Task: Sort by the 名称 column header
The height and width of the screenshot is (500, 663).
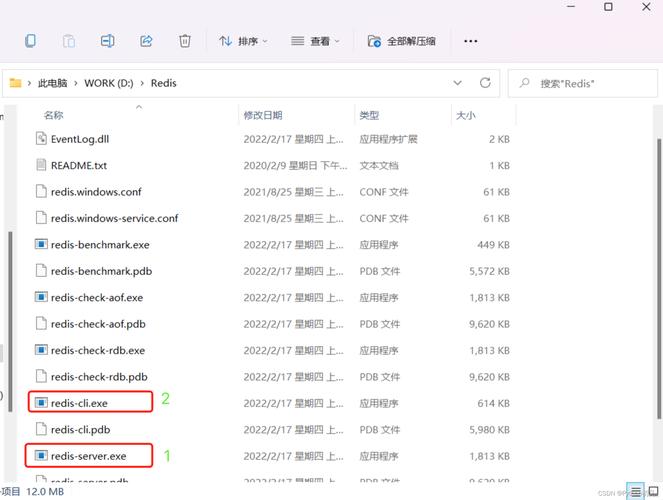Action: coord(54,115)
